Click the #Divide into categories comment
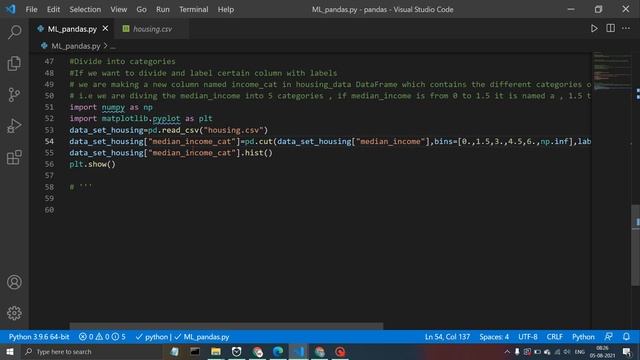640x360 pixels. [x=122, y=61]
